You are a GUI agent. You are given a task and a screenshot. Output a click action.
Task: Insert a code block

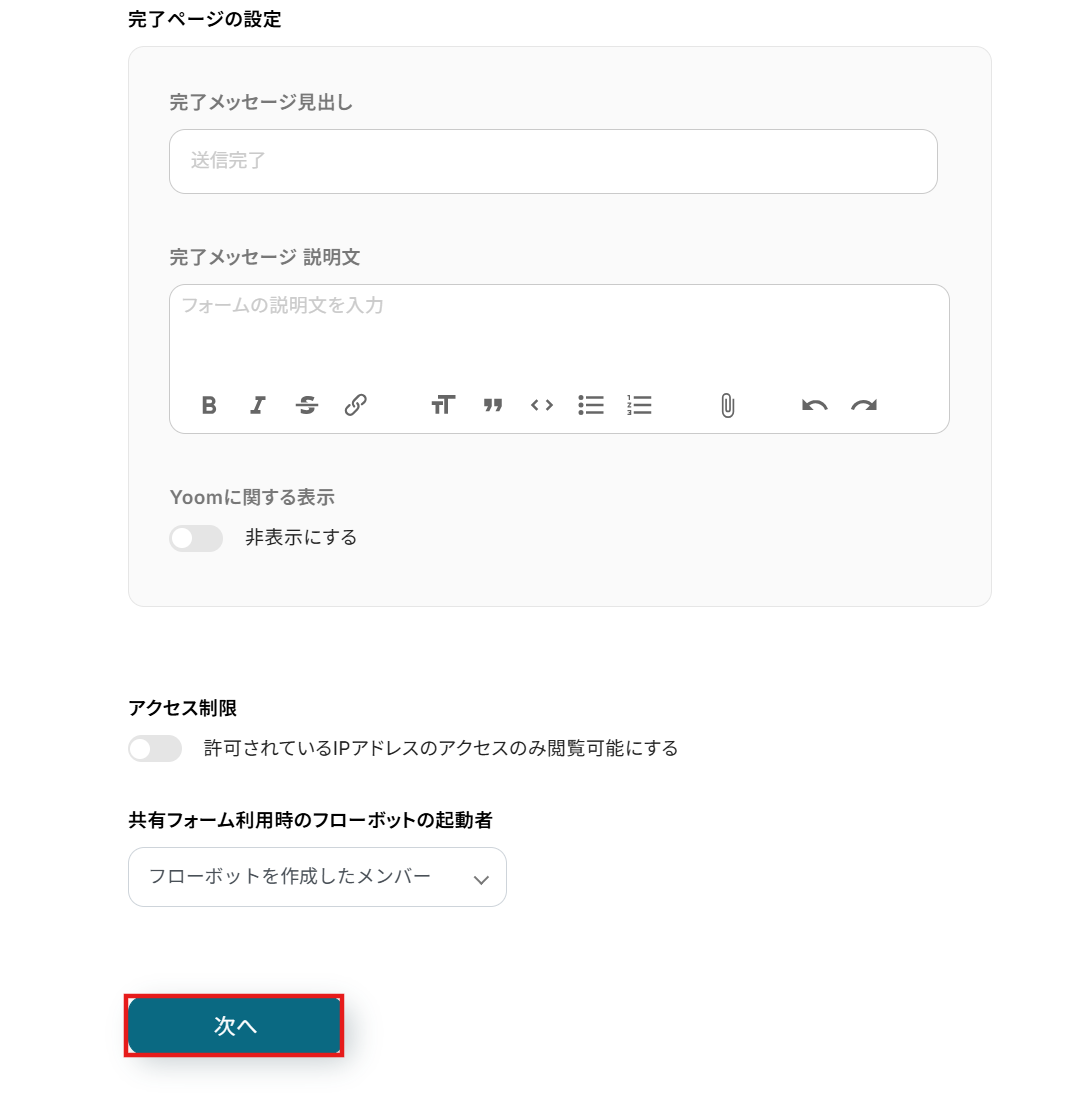coord(542,405)
